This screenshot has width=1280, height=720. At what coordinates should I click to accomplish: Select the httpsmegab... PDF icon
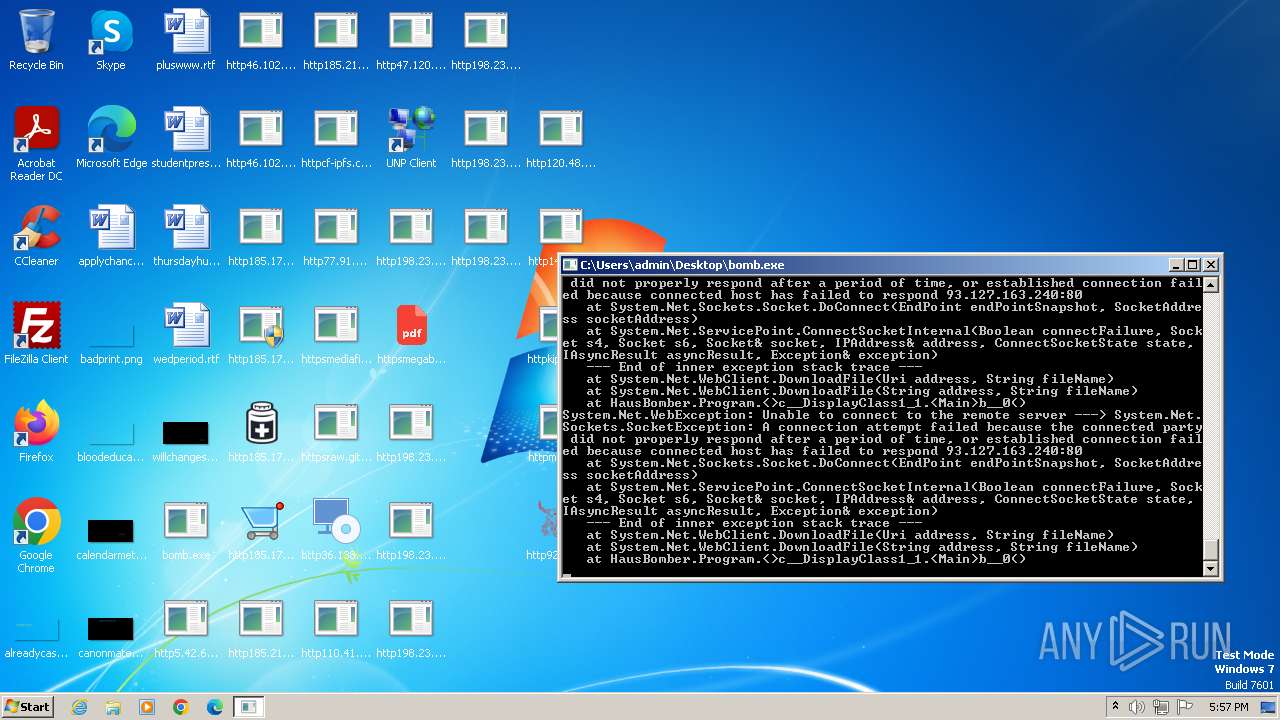pyautogui.click(x=411, y=334)
